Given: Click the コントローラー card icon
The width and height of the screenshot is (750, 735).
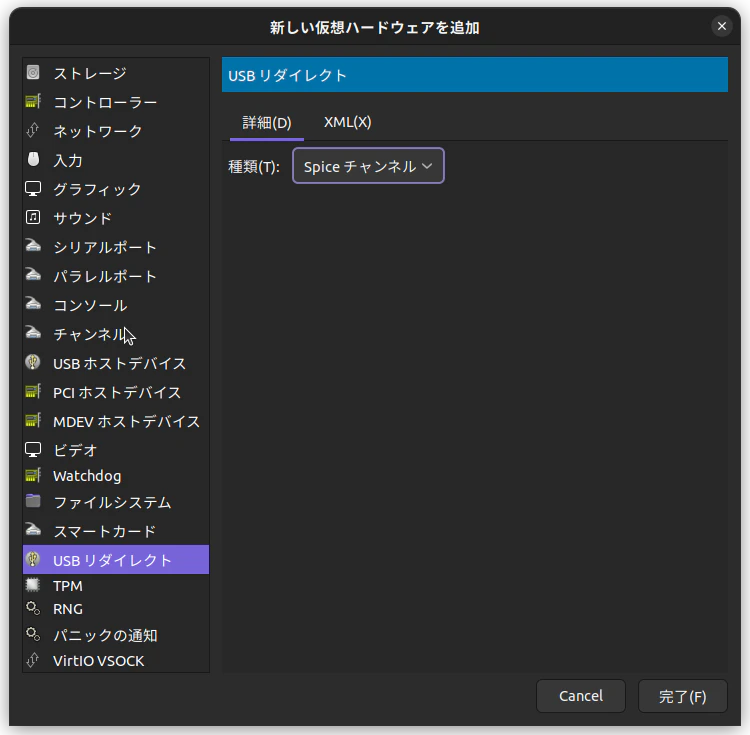Looking at the screenshot, I should [x=33, y=101].
